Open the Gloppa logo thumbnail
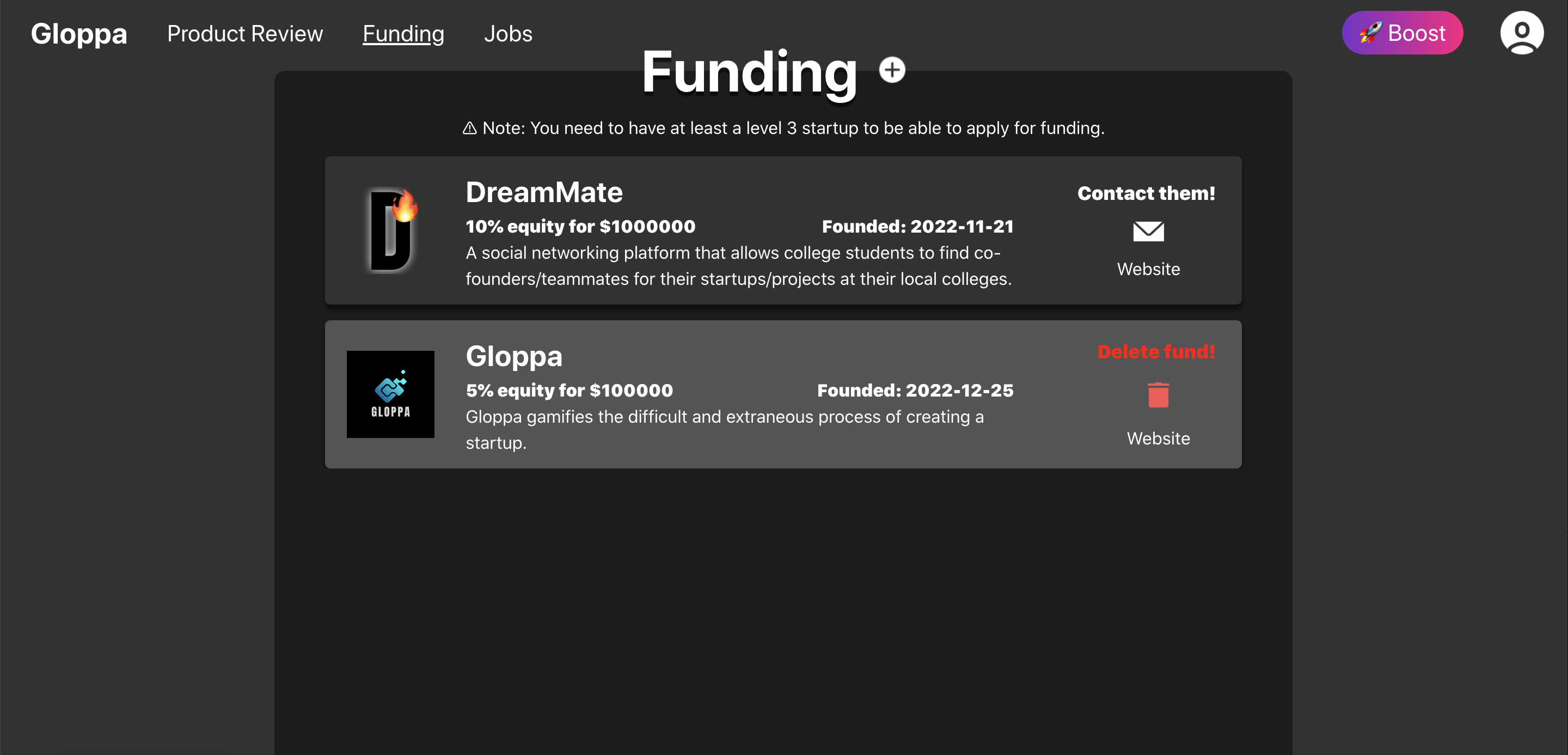1568x755 pixels. tap(390, 394)
